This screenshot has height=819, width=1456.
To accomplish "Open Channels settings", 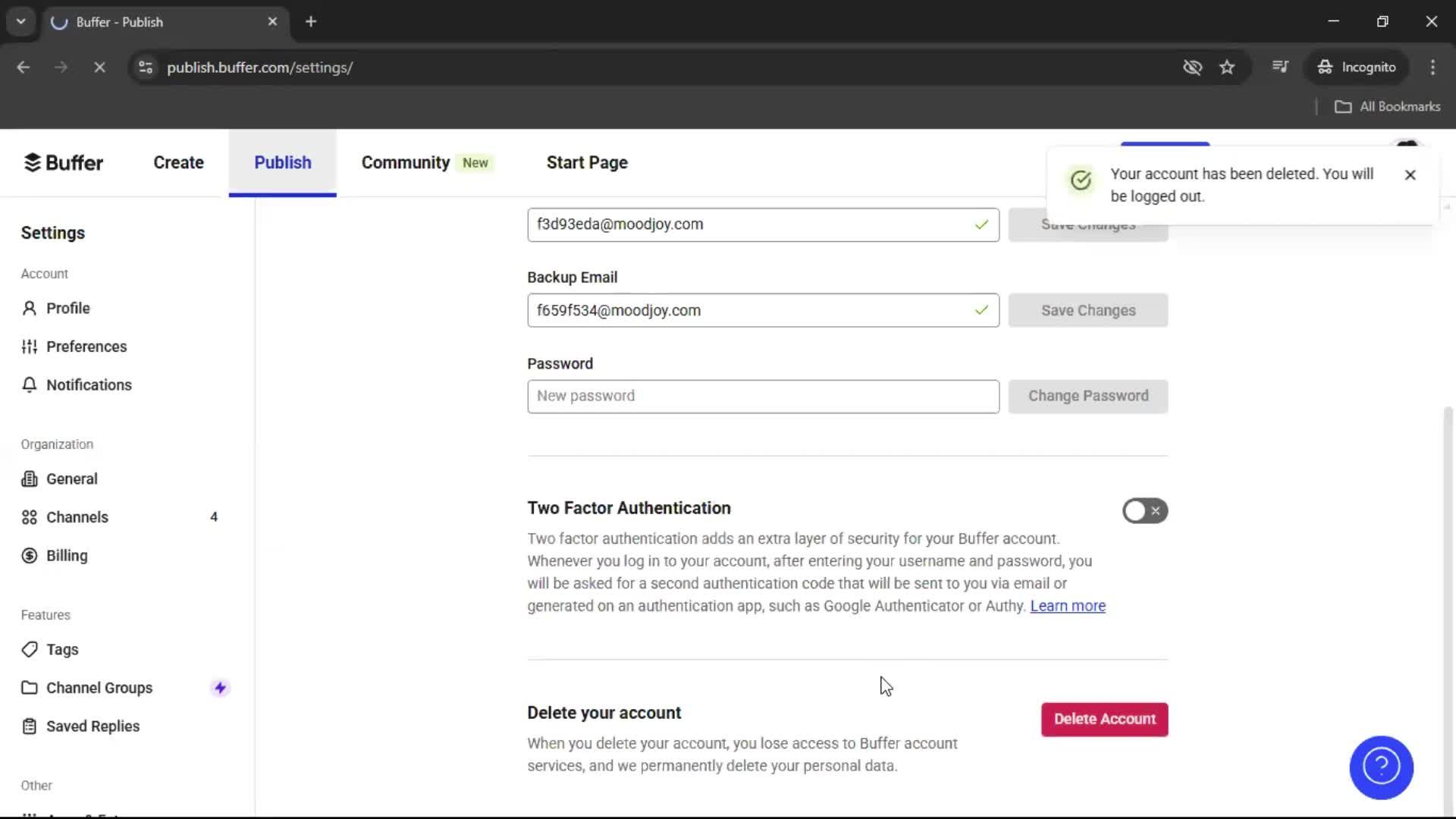I will [x=77, y=517].
